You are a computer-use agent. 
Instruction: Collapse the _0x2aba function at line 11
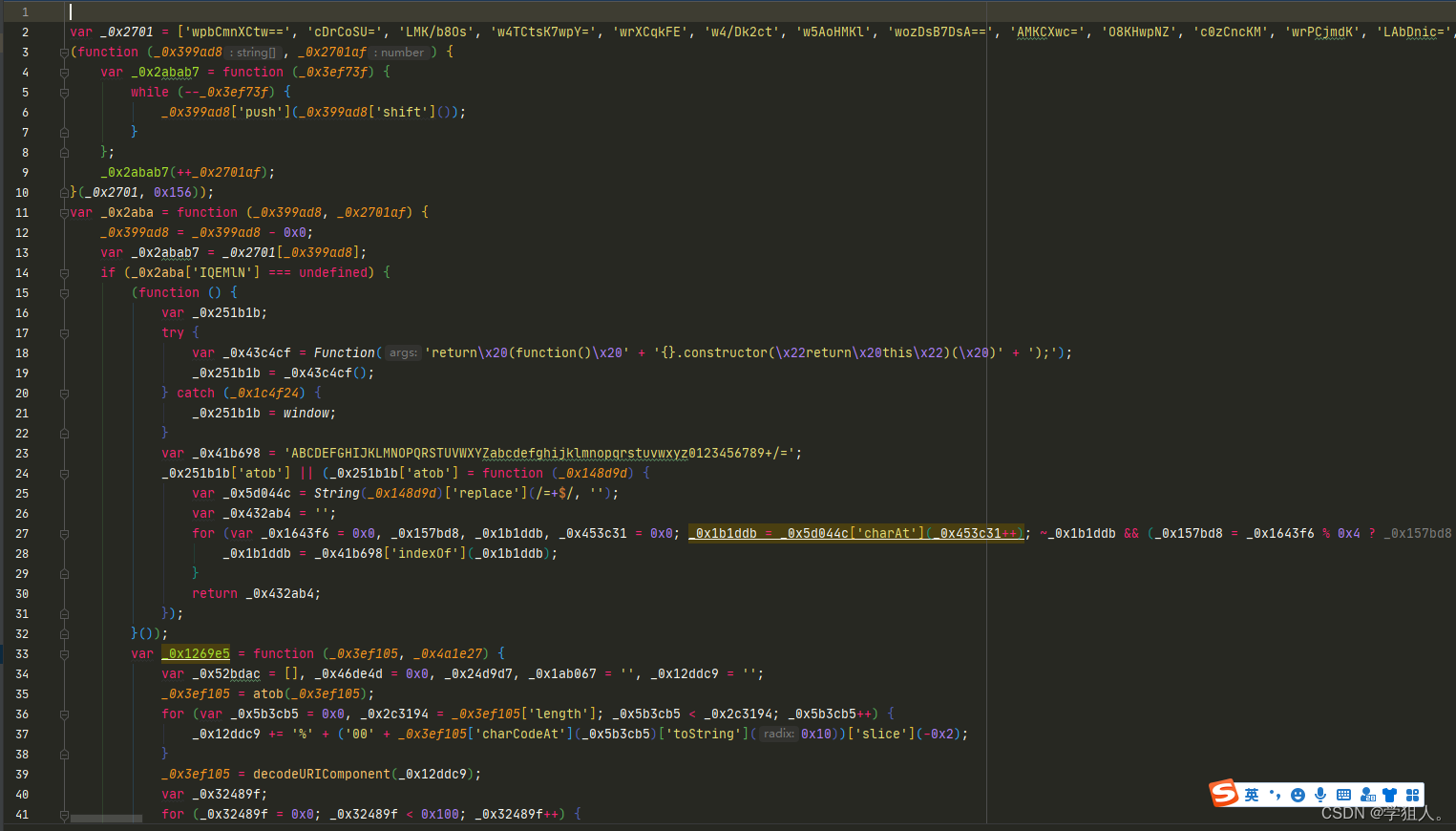click(64, 212)
